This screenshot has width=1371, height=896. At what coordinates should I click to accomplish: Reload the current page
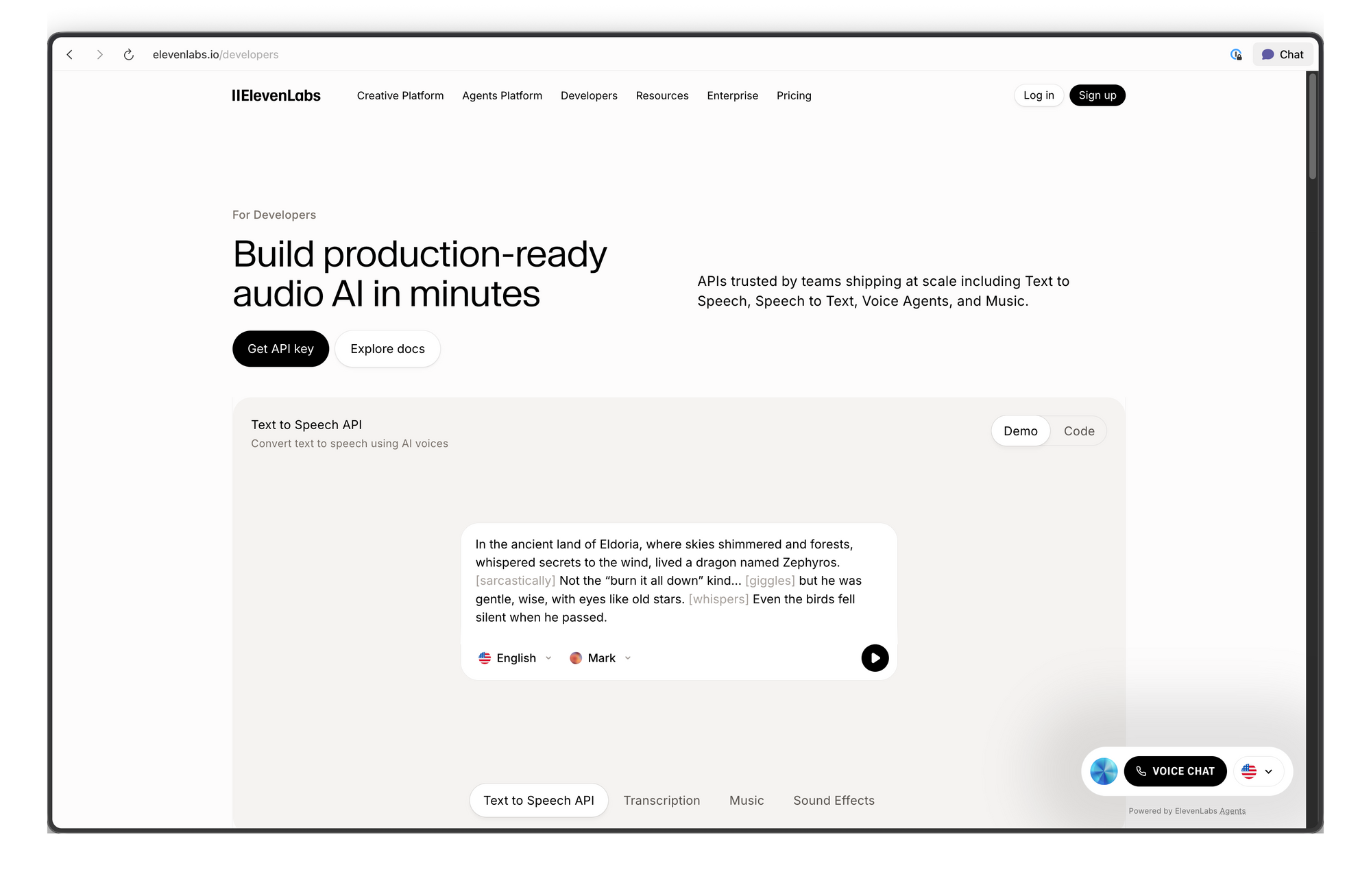(128, 54)
